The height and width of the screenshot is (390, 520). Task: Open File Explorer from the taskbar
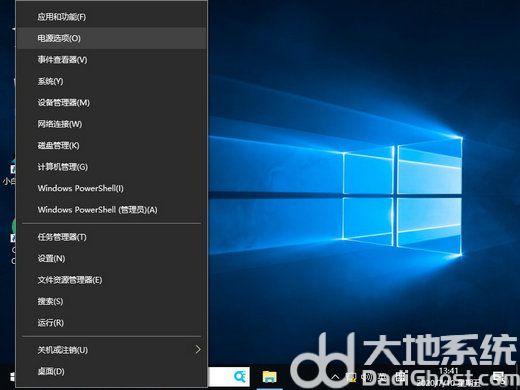click(269, 377)
